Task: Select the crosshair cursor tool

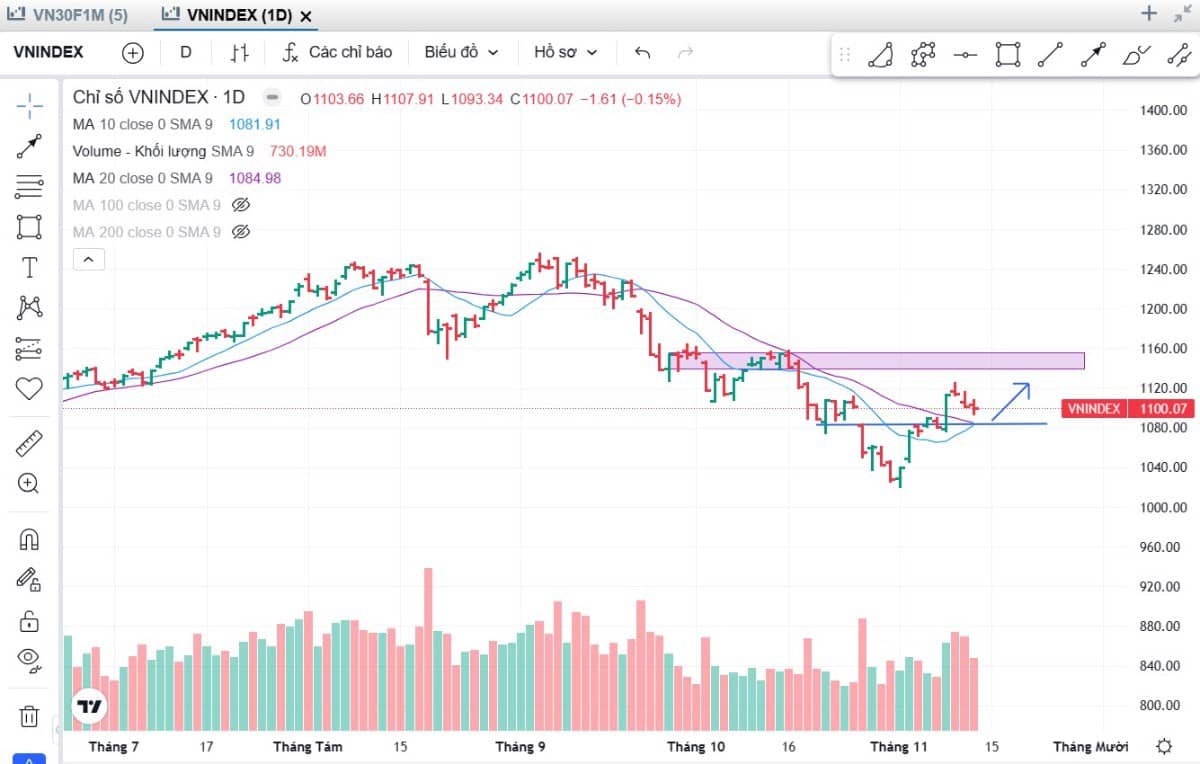Action: [29, 104]
